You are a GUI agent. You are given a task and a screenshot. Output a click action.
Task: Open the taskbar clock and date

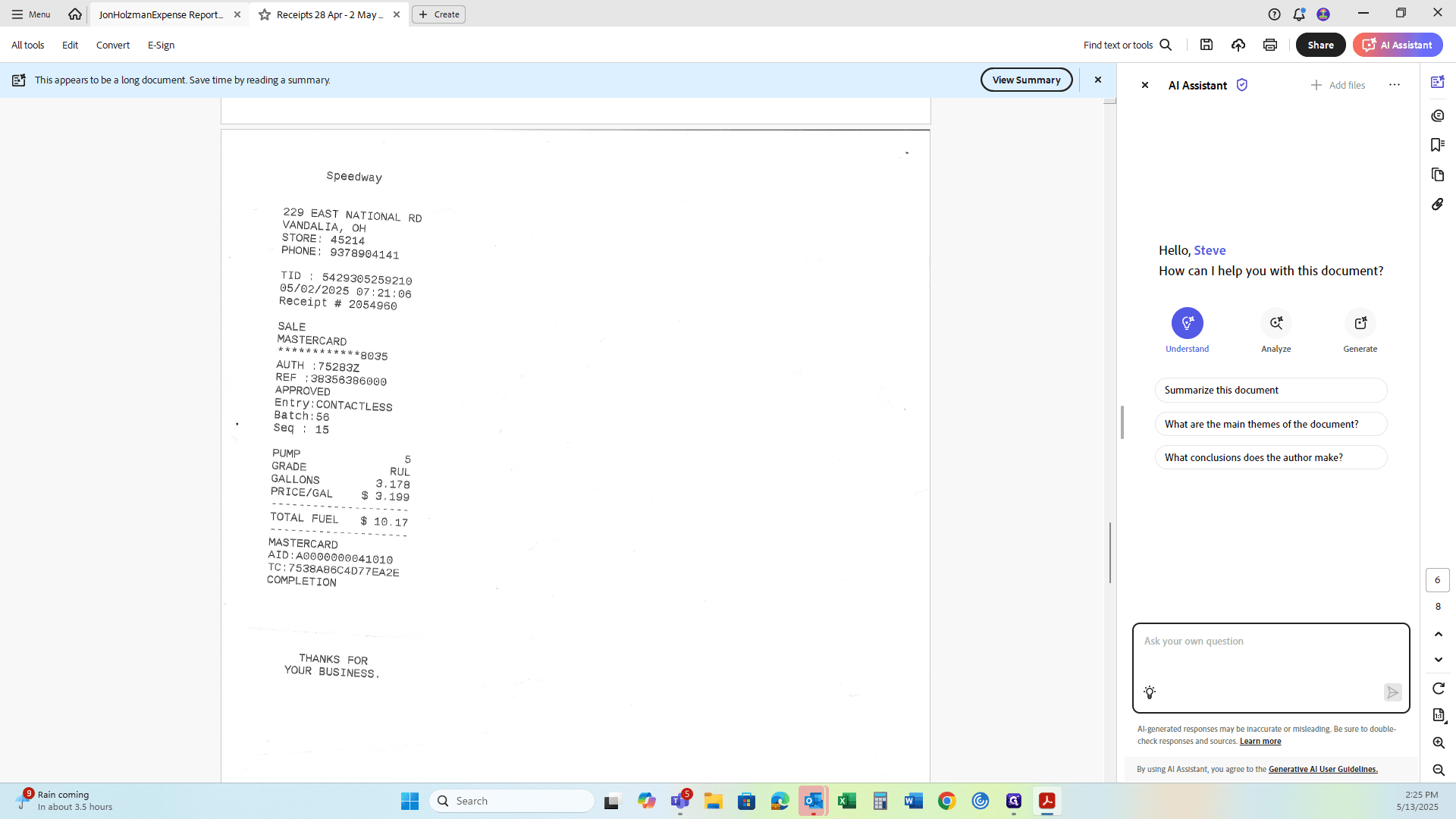click(1417, 801)
